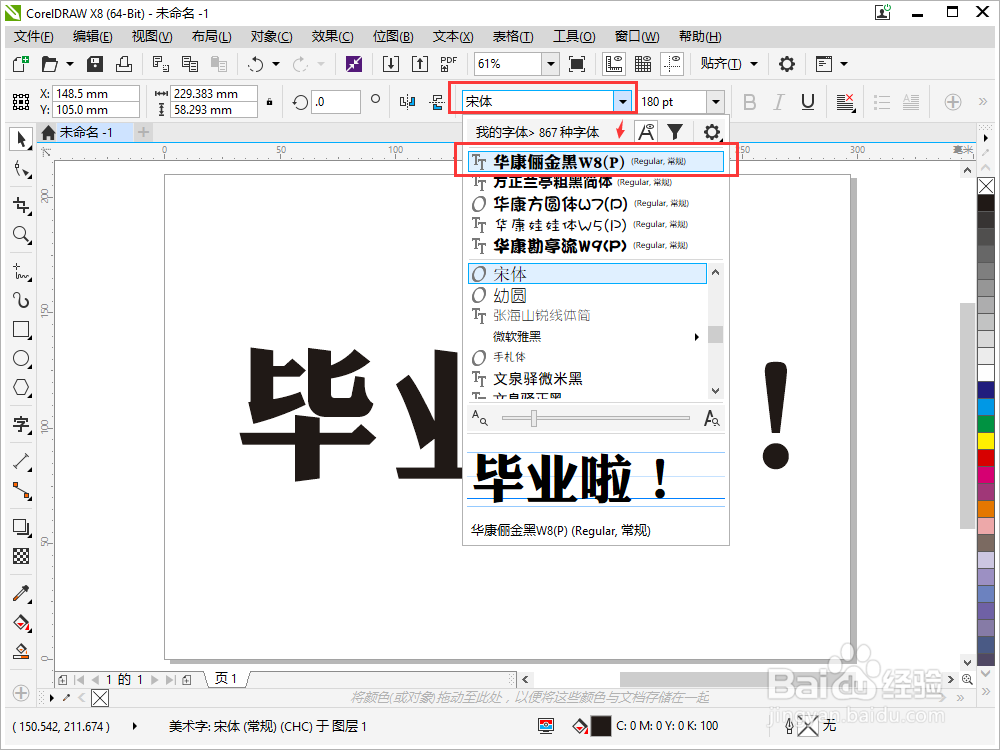Viewport: 1000px width, 750px height.
Task: Pick the yellow swatch in palette
Action: pyautogui.click(x=986, y=441)
